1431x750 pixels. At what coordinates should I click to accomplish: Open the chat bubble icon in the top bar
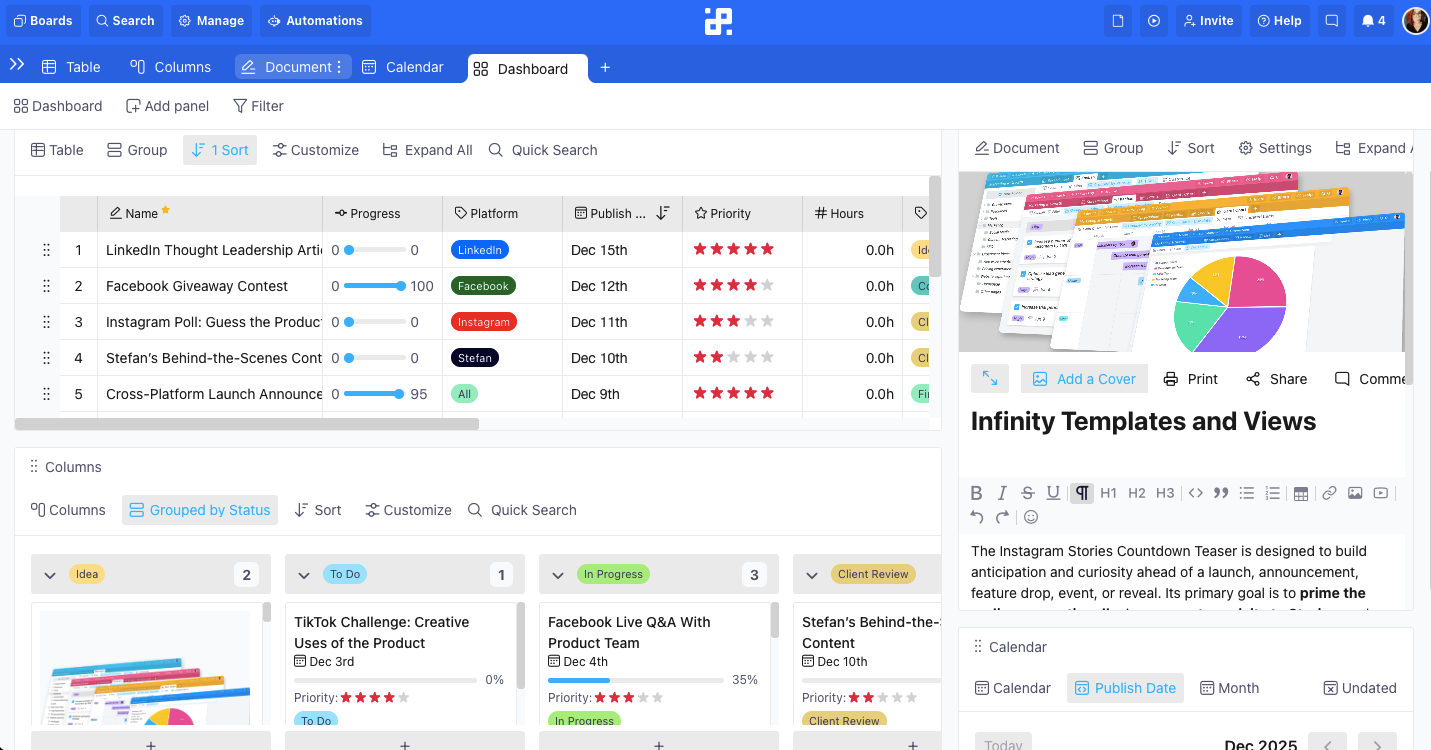click(1331, 20)
